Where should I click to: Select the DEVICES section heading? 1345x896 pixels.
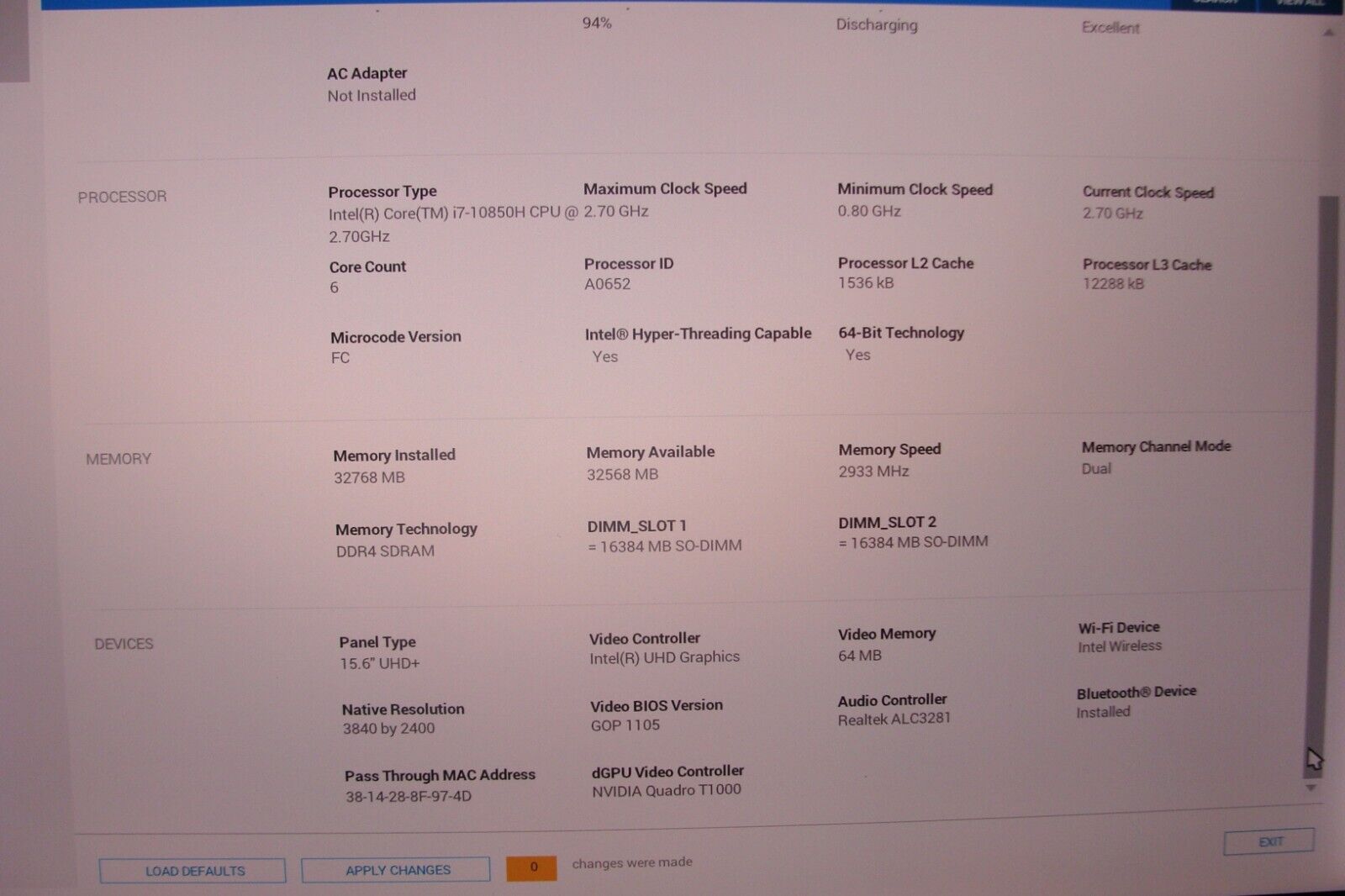coord(124,644)
